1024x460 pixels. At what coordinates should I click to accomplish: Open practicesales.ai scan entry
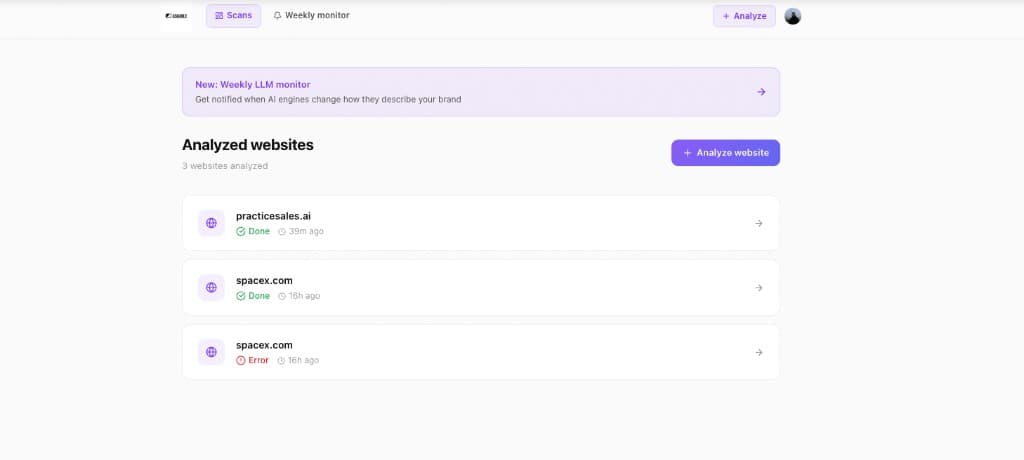pos(481,223)
